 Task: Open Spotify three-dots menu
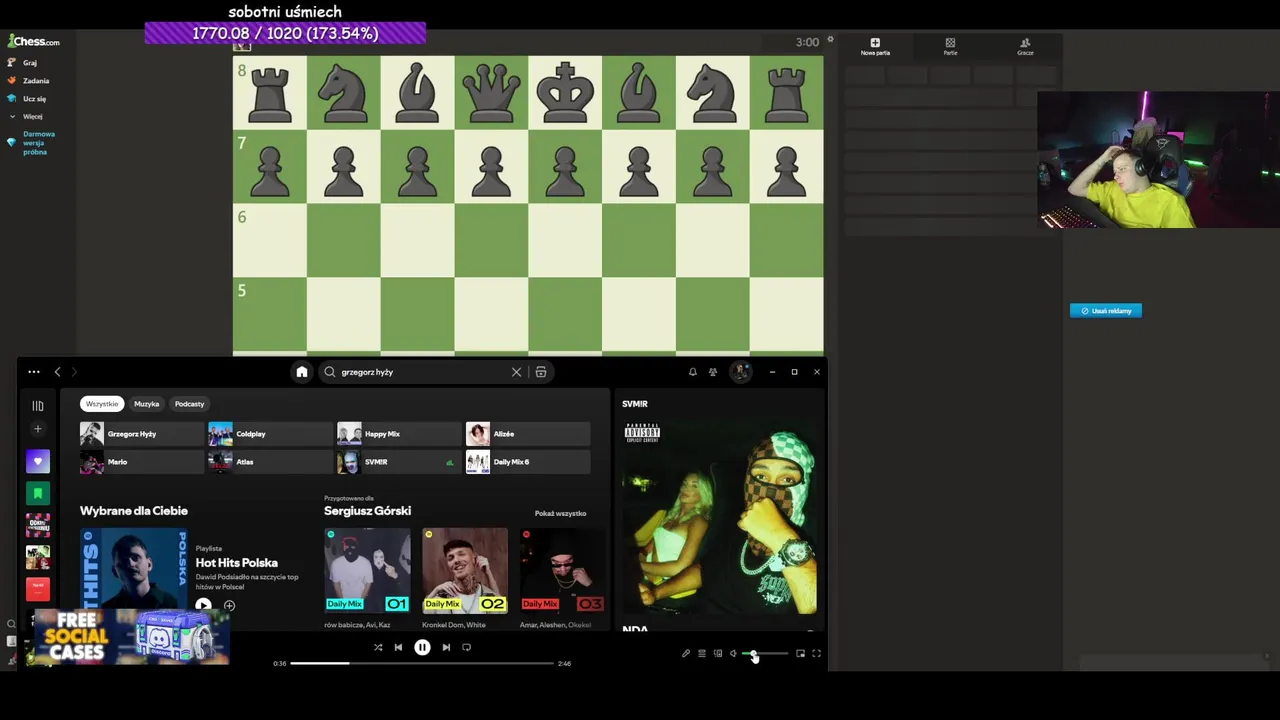(34, 372)
